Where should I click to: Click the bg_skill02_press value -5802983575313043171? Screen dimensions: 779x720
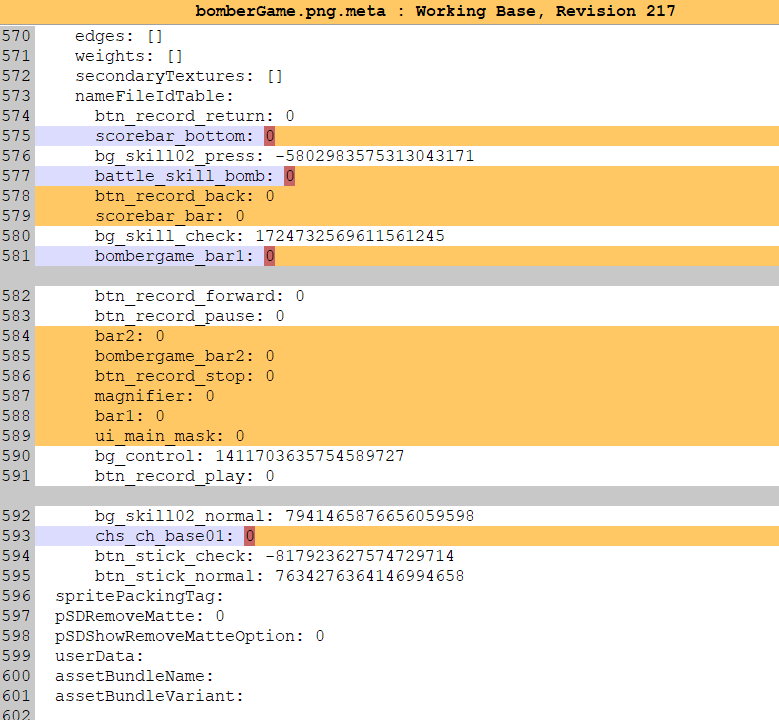tap(374, 156)
